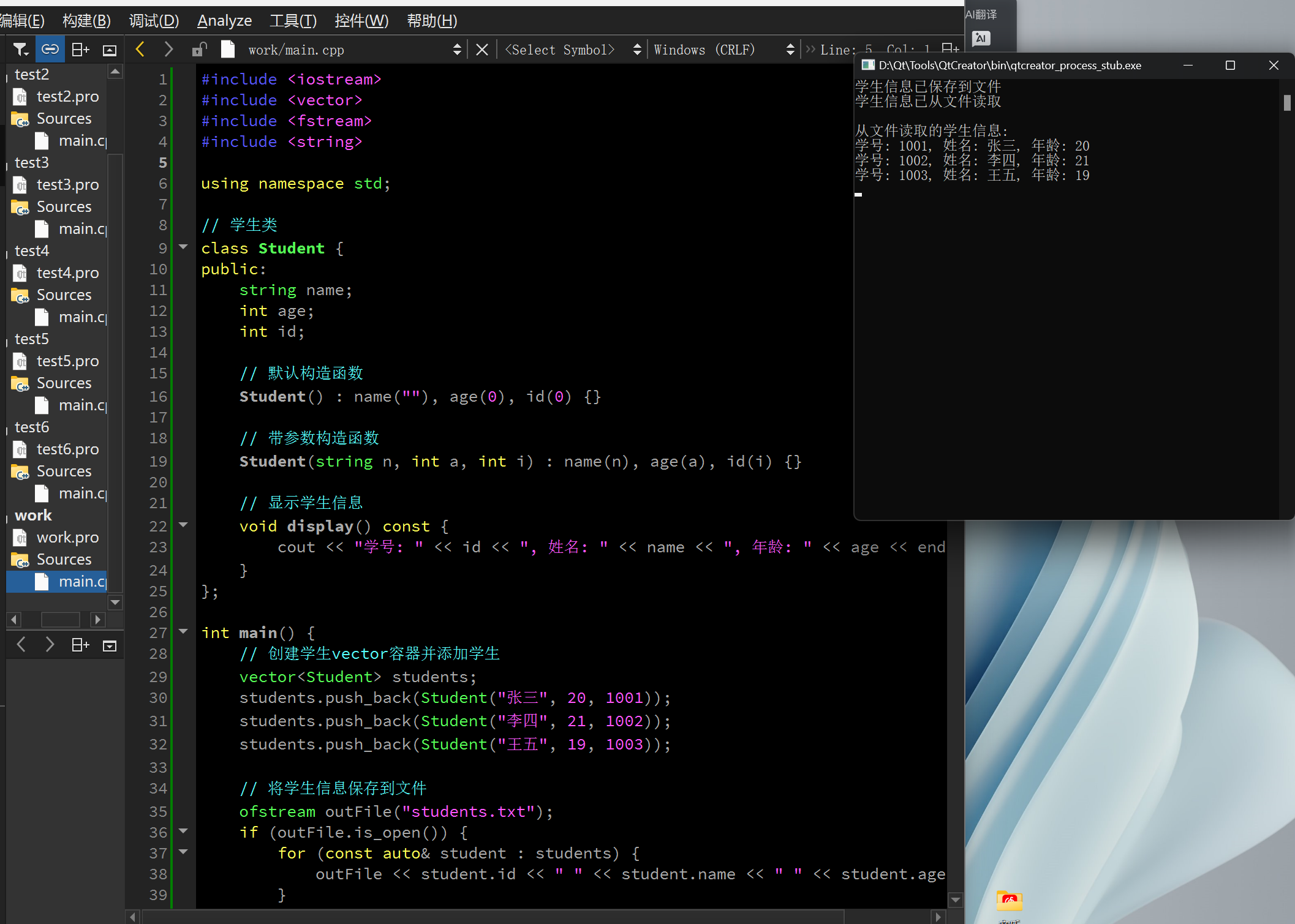Toggle synchronize with editor link icon

point(50,50)
